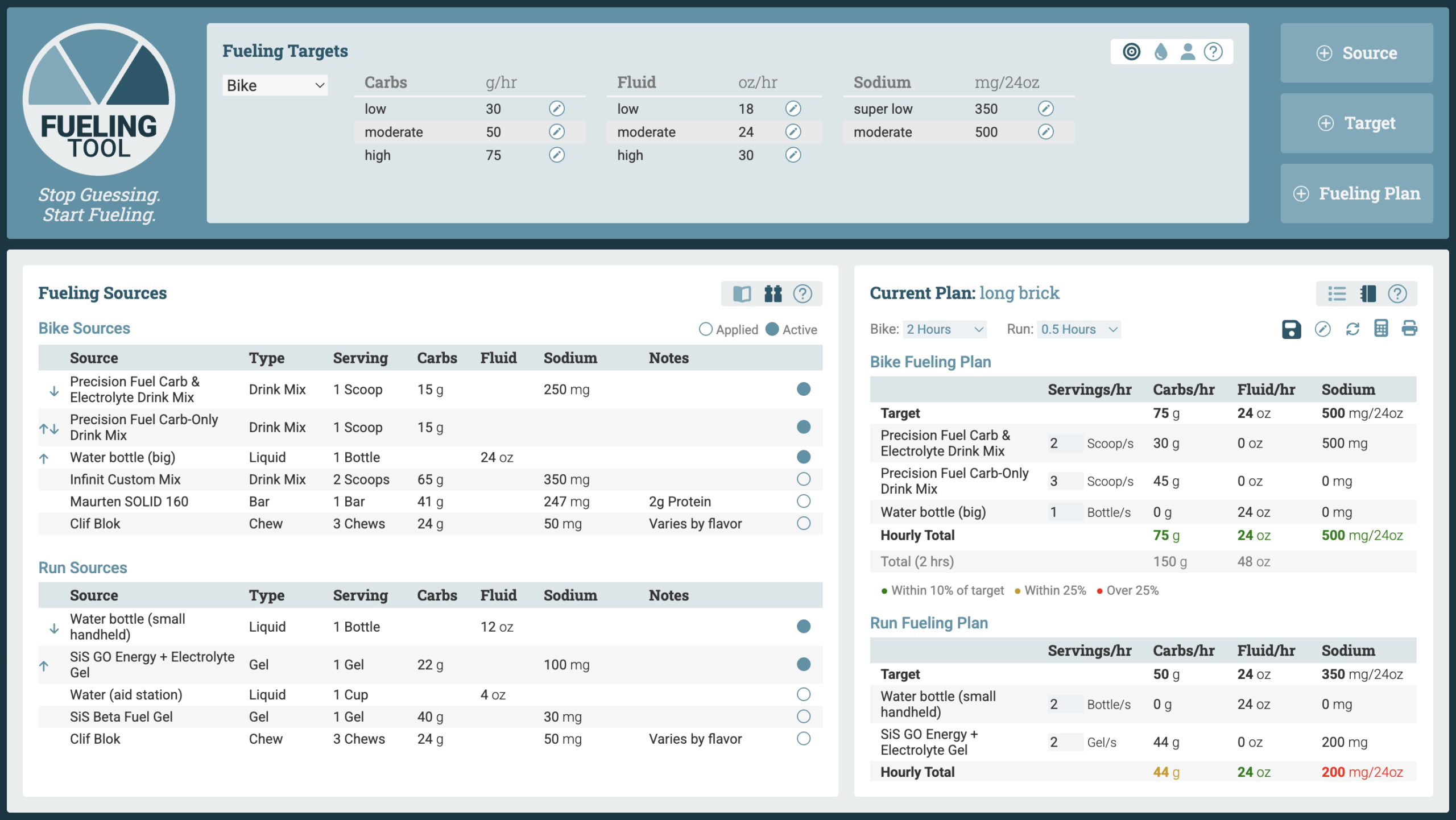This screenshot has width=1456, height=820.
Task: Toggle Water bottle (big) active state
Action: [803, 457]
